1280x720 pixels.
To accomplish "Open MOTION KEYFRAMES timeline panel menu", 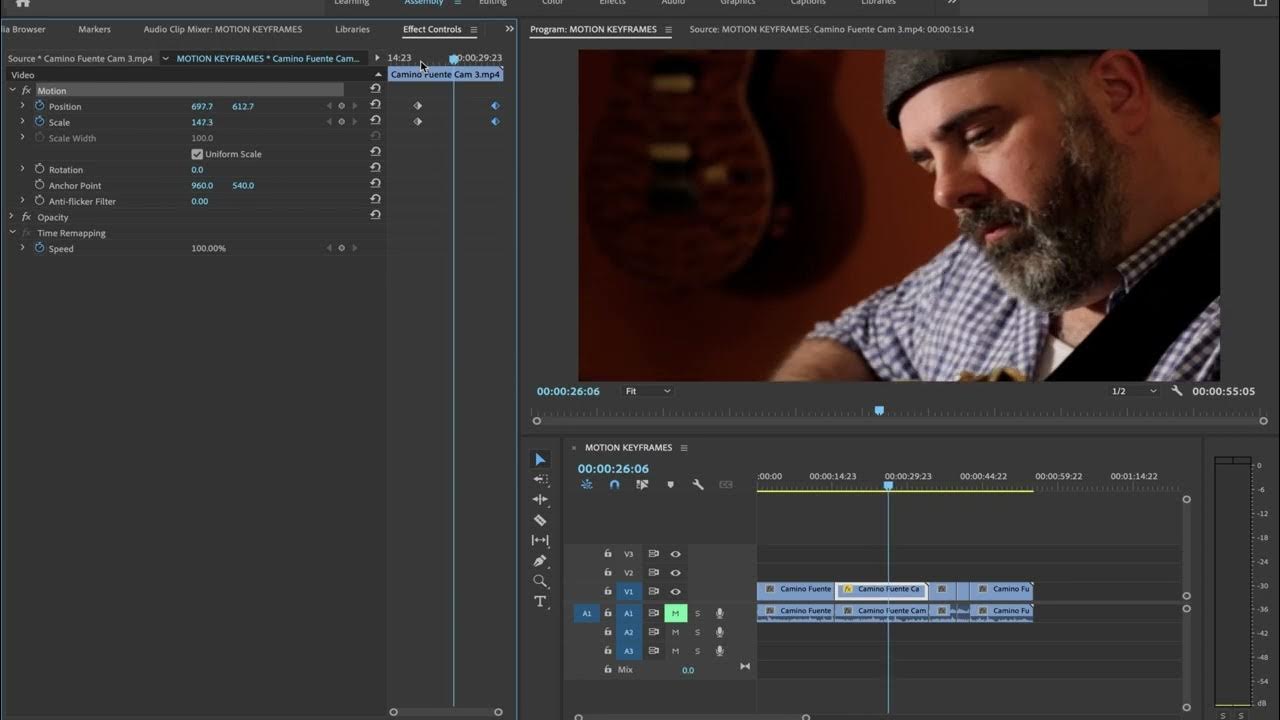I will click(x=684, y=448).
